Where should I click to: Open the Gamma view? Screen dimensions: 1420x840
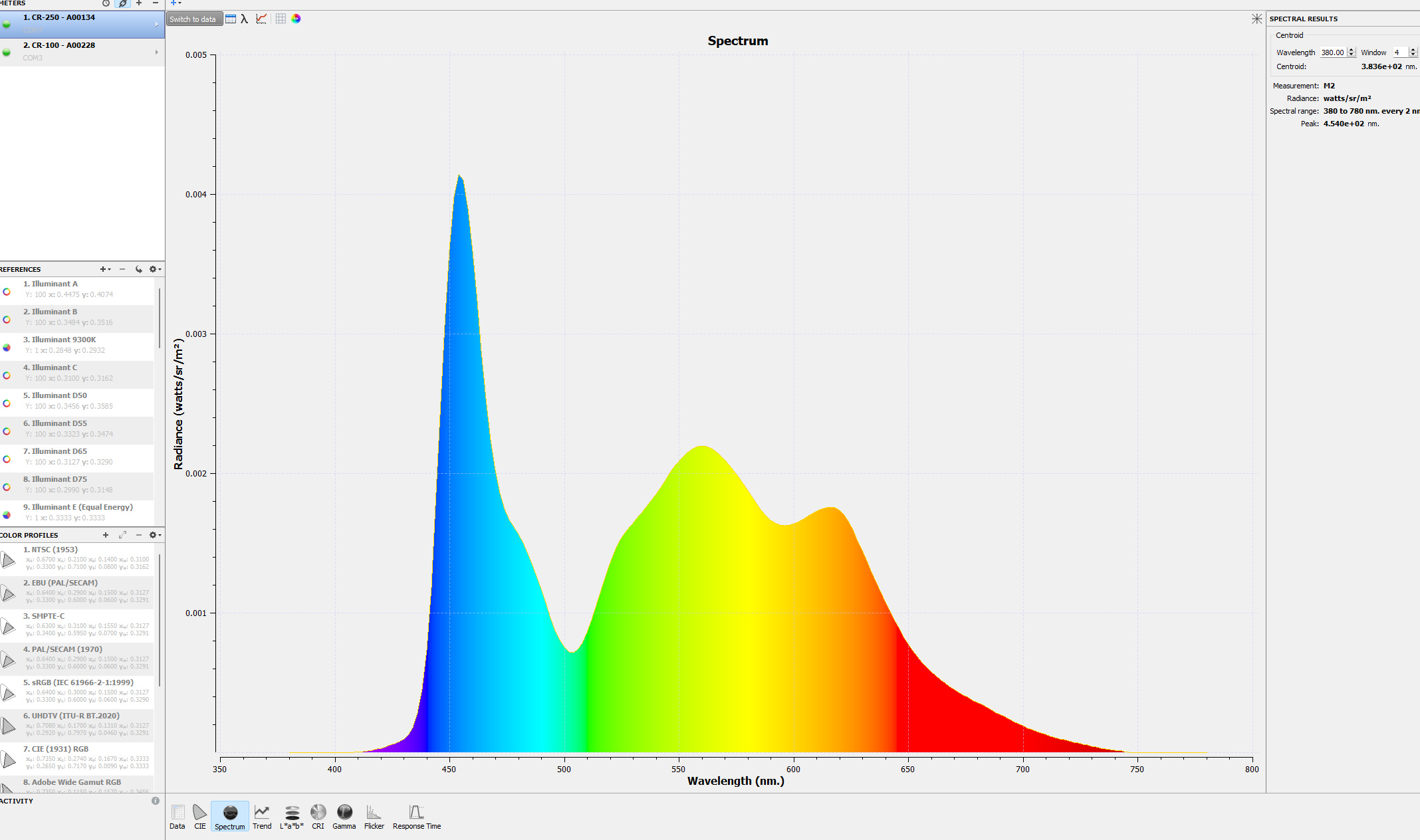[x=344, y=816]
